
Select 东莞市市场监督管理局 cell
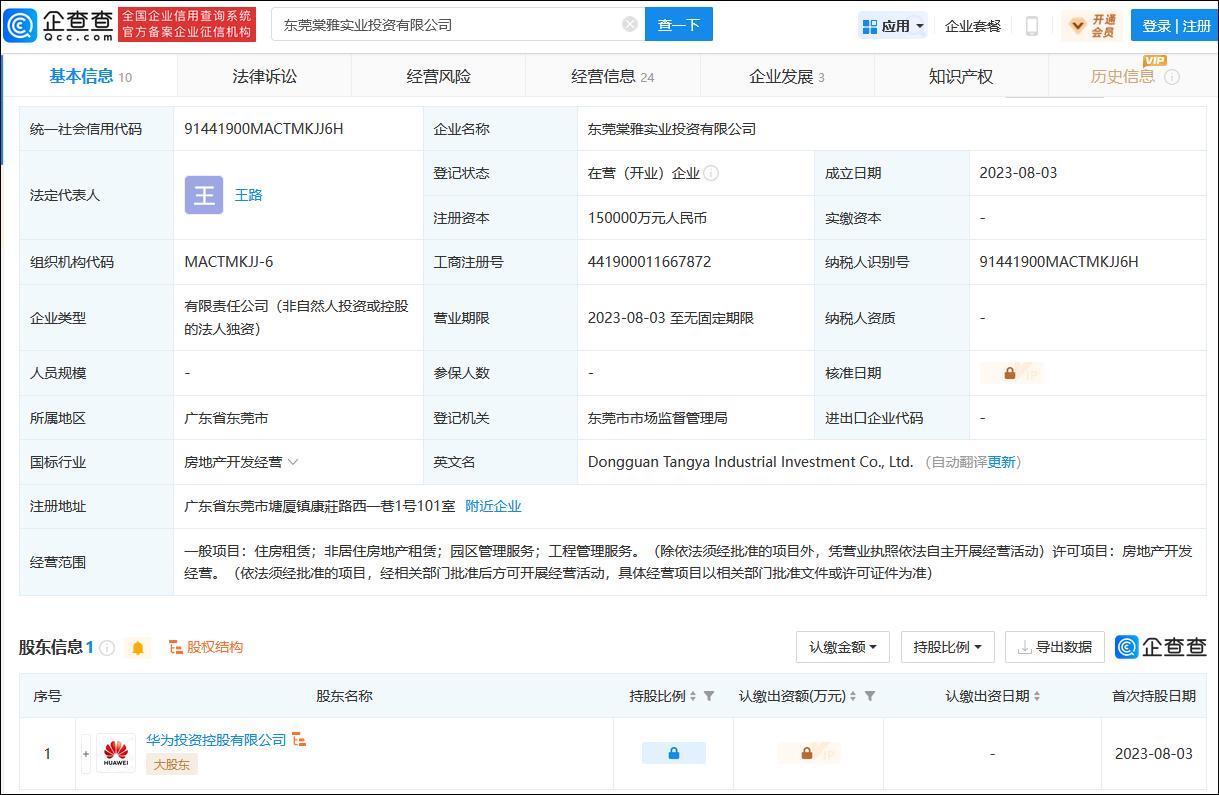(x=658, y=418)
